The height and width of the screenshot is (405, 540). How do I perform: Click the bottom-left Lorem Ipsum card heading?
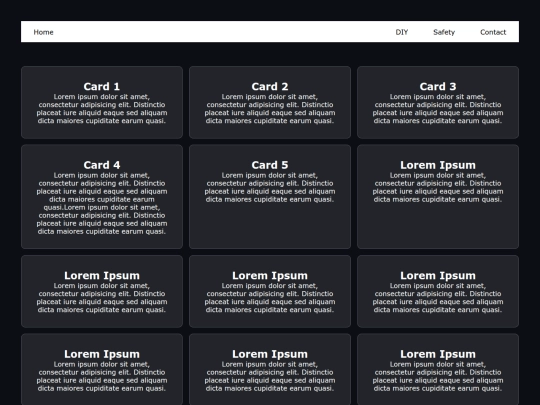click(x=102, y=354)
